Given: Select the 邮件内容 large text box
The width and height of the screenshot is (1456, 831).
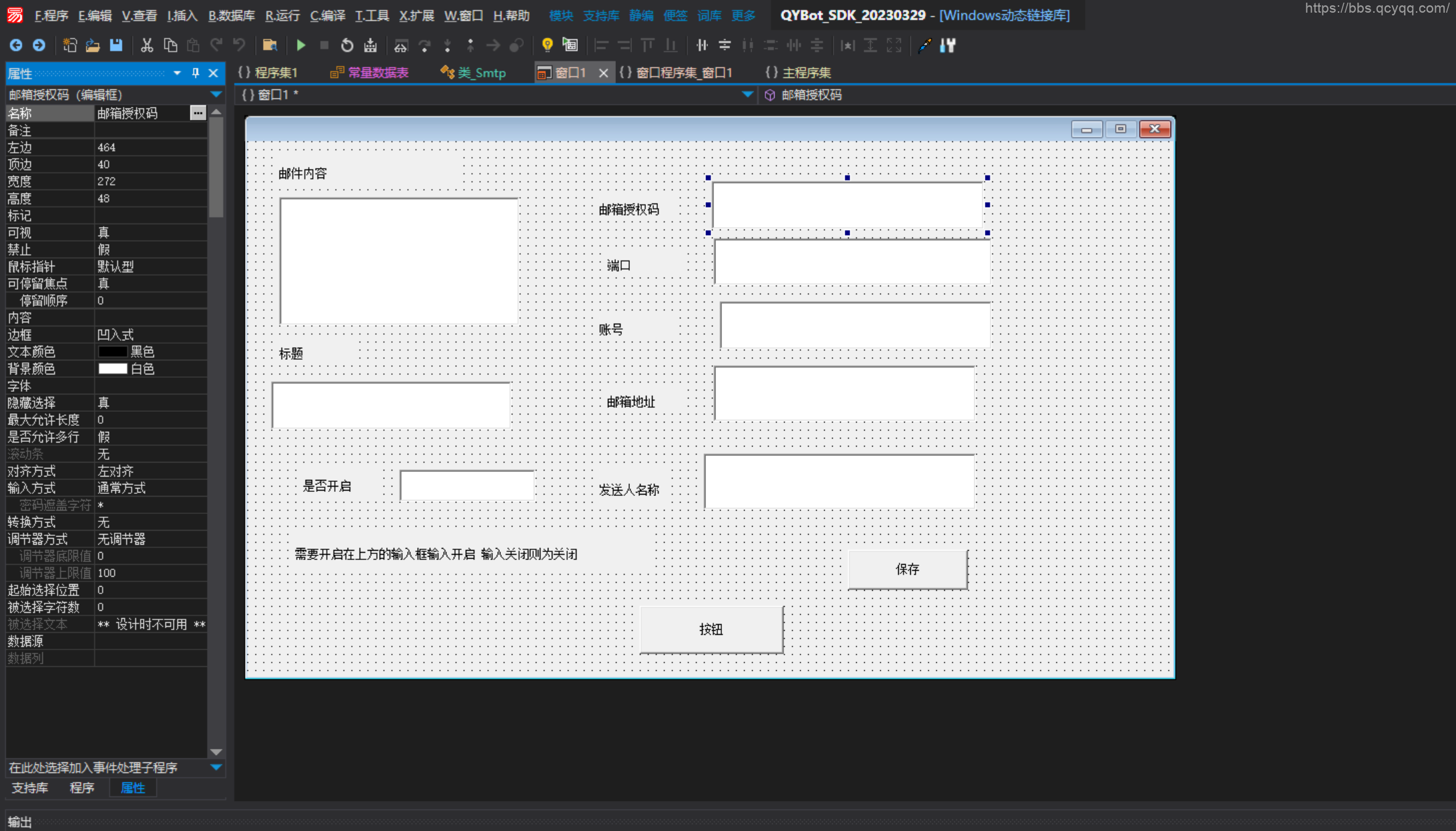Looking at the screenshot, I should pos(399,261).
